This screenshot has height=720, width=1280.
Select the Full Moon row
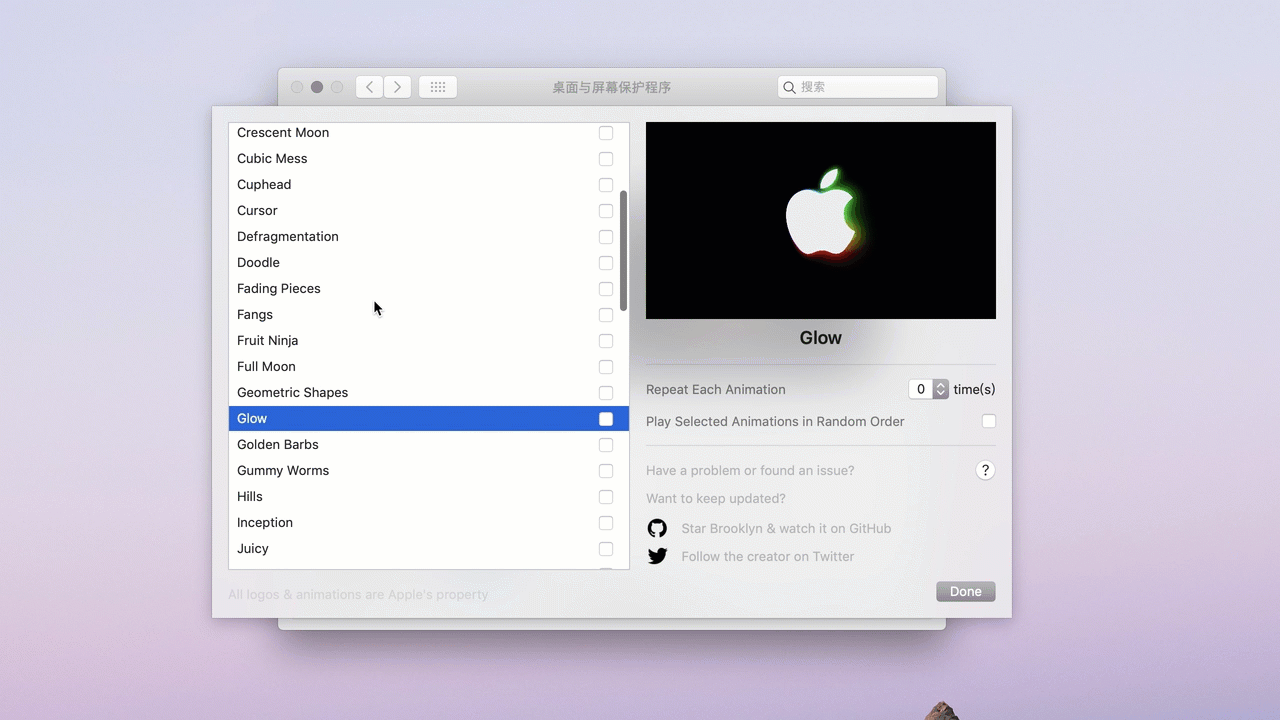click(x=429, y=367)
